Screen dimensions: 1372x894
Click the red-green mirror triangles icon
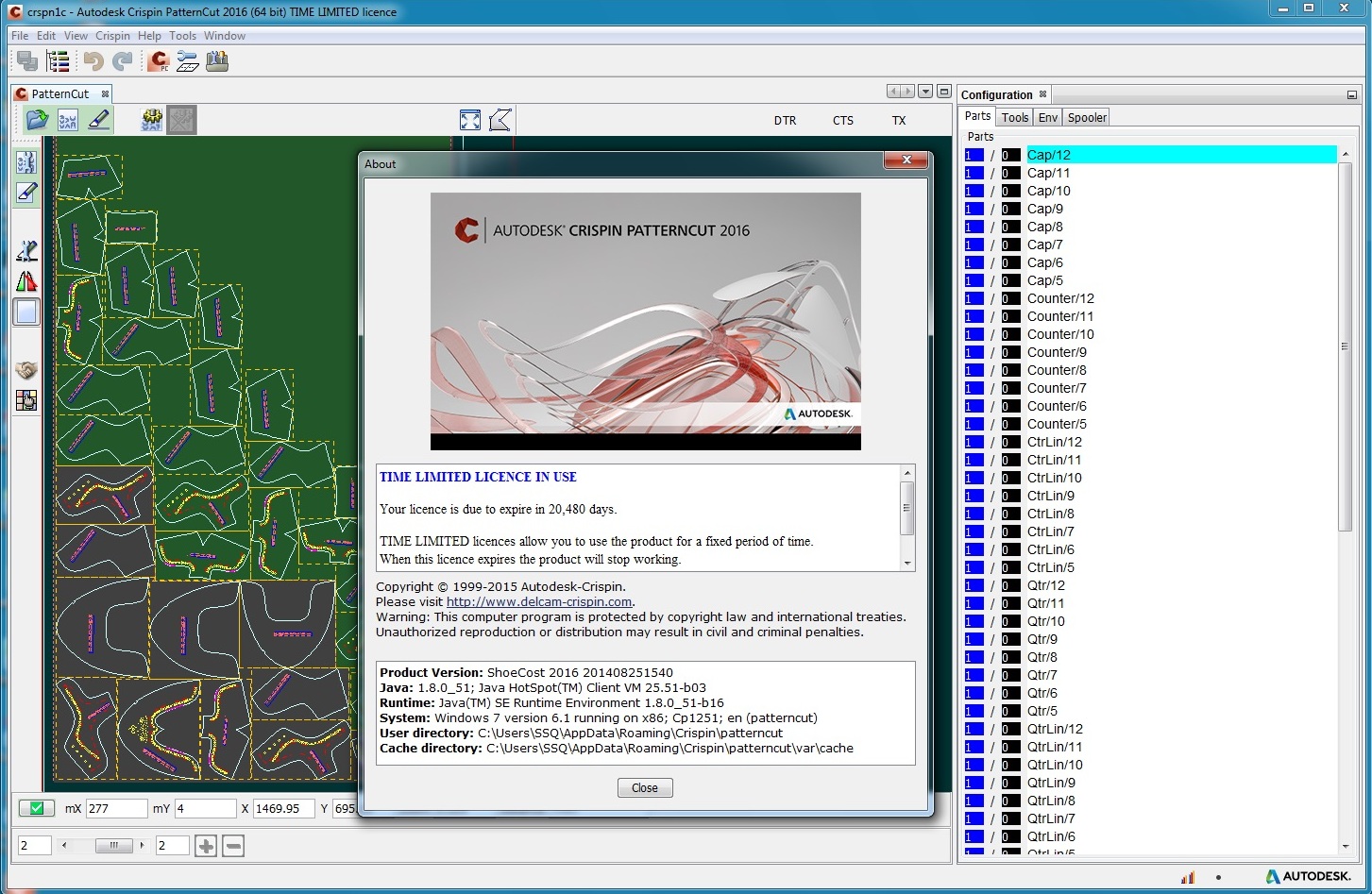click(x=26, y=281)
